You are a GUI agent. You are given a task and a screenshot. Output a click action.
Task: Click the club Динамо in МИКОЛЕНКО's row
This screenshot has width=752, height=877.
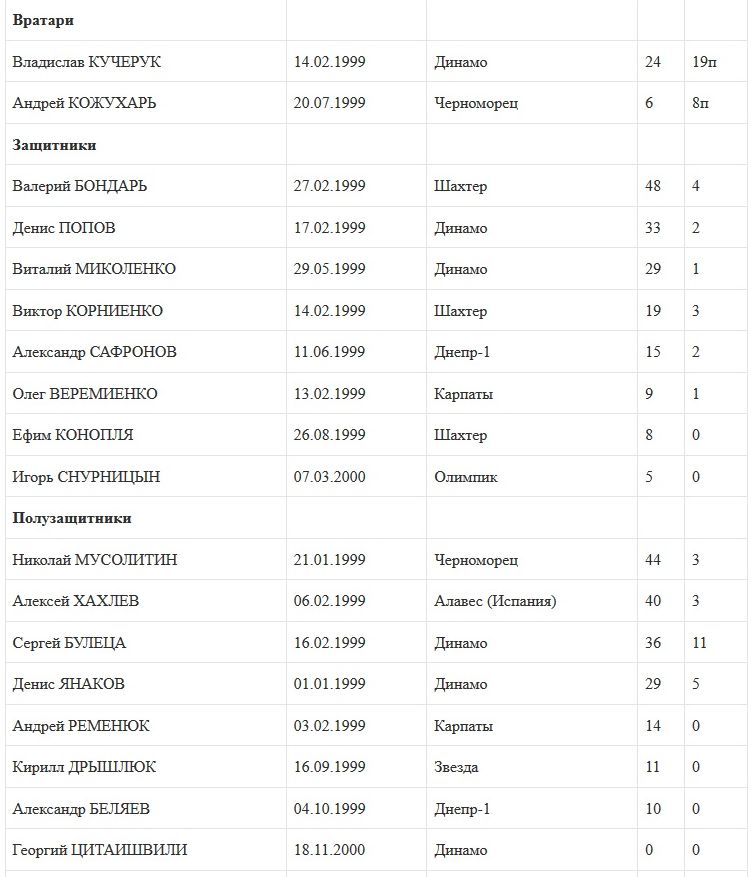(x=461, y=269)
